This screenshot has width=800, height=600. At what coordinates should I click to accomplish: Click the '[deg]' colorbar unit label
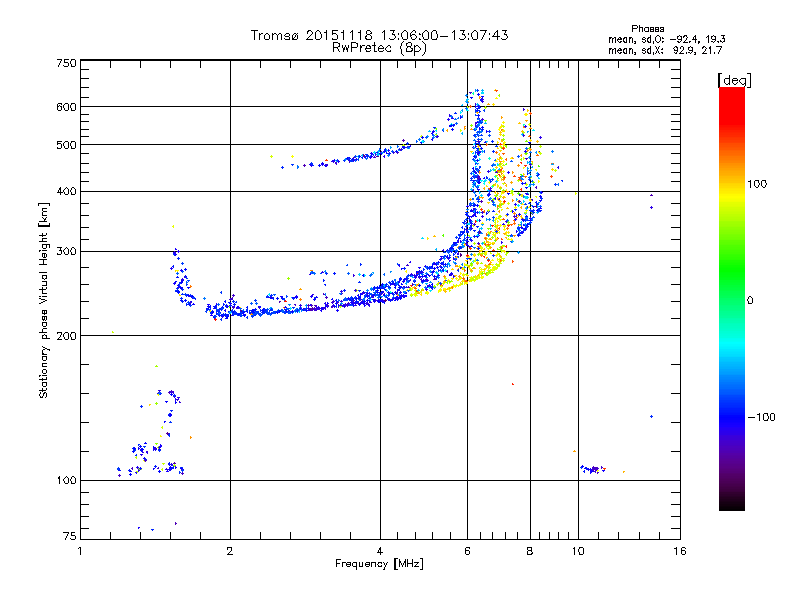(734, 80)
